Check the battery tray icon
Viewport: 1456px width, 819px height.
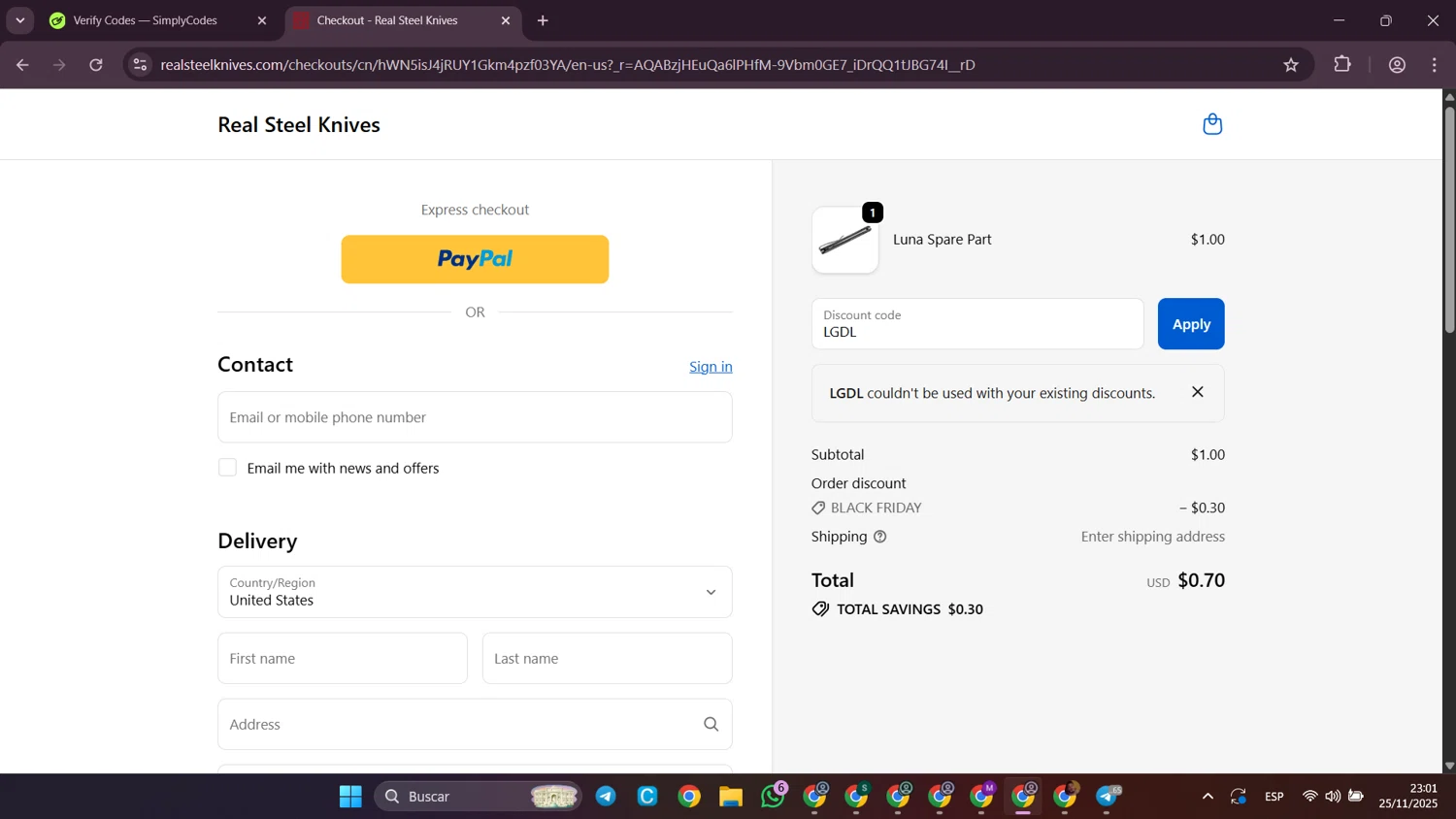click(1356, 797)
